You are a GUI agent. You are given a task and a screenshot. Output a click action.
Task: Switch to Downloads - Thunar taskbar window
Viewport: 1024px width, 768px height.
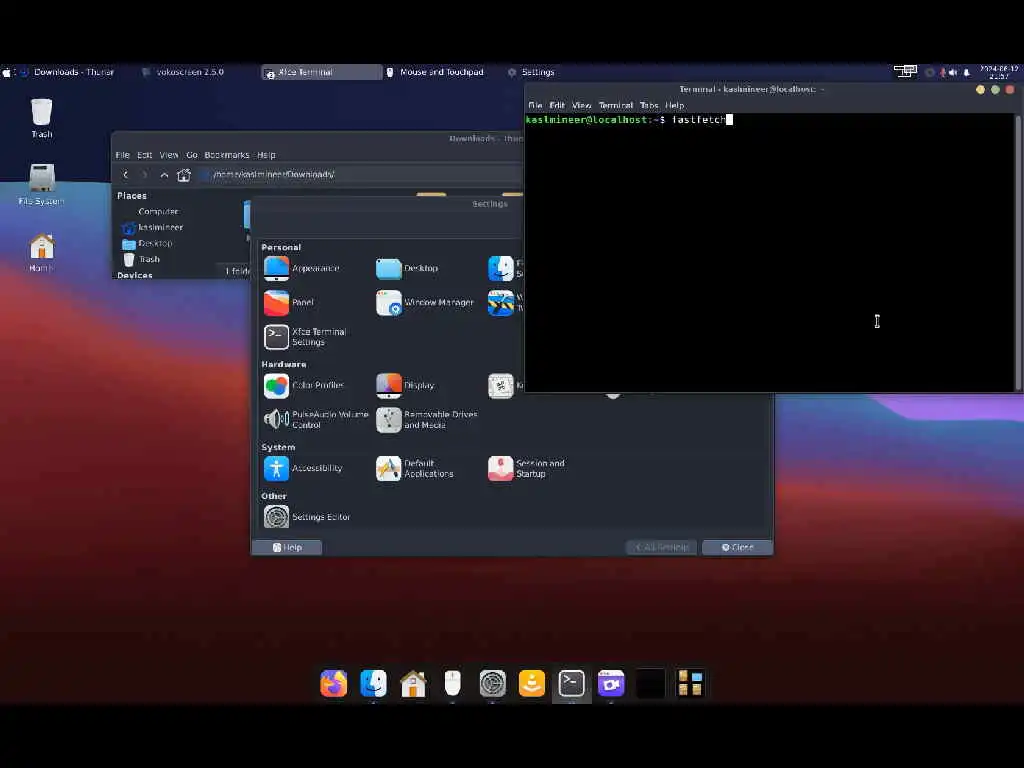point(67,72)
